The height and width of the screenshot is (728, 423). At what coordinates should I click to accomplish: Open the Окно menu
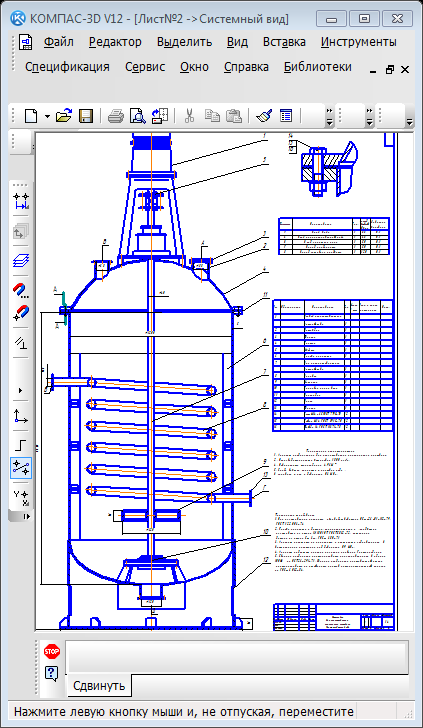194,67
